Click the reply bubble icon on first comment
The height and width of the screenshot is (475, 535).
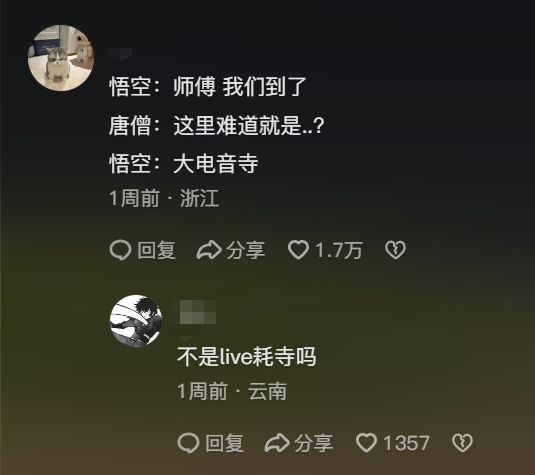click(x=120, y=250)
